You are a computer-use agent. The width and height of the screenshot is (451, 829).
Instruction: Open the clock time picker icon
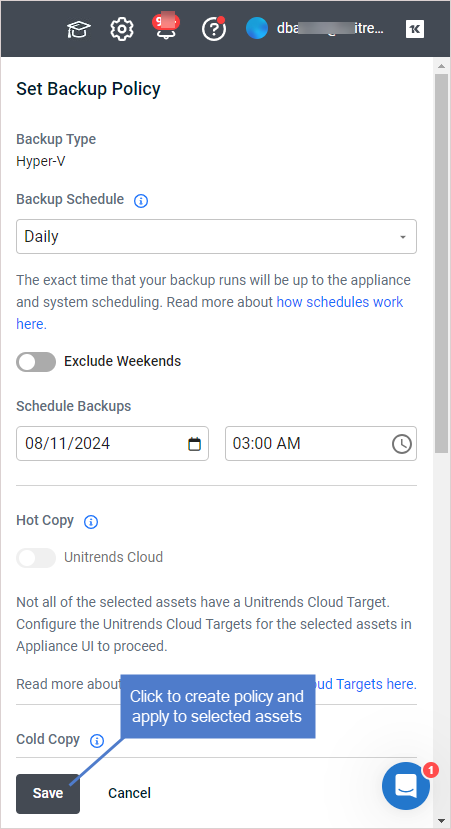point(402,444)
